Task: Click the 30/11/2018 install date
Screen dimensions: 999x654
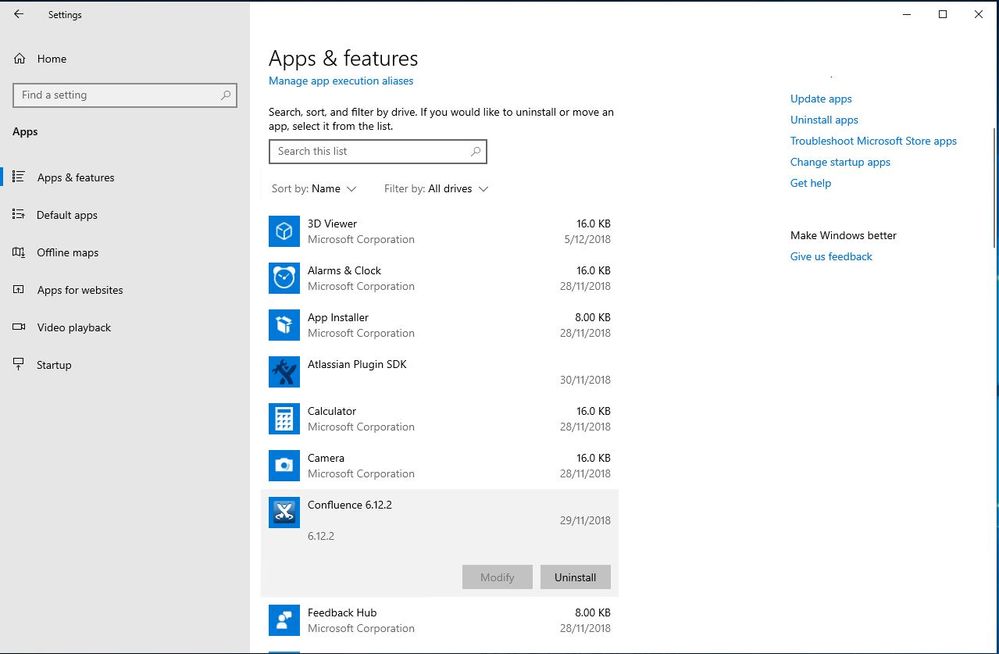Action: click(x=585, y=380)
